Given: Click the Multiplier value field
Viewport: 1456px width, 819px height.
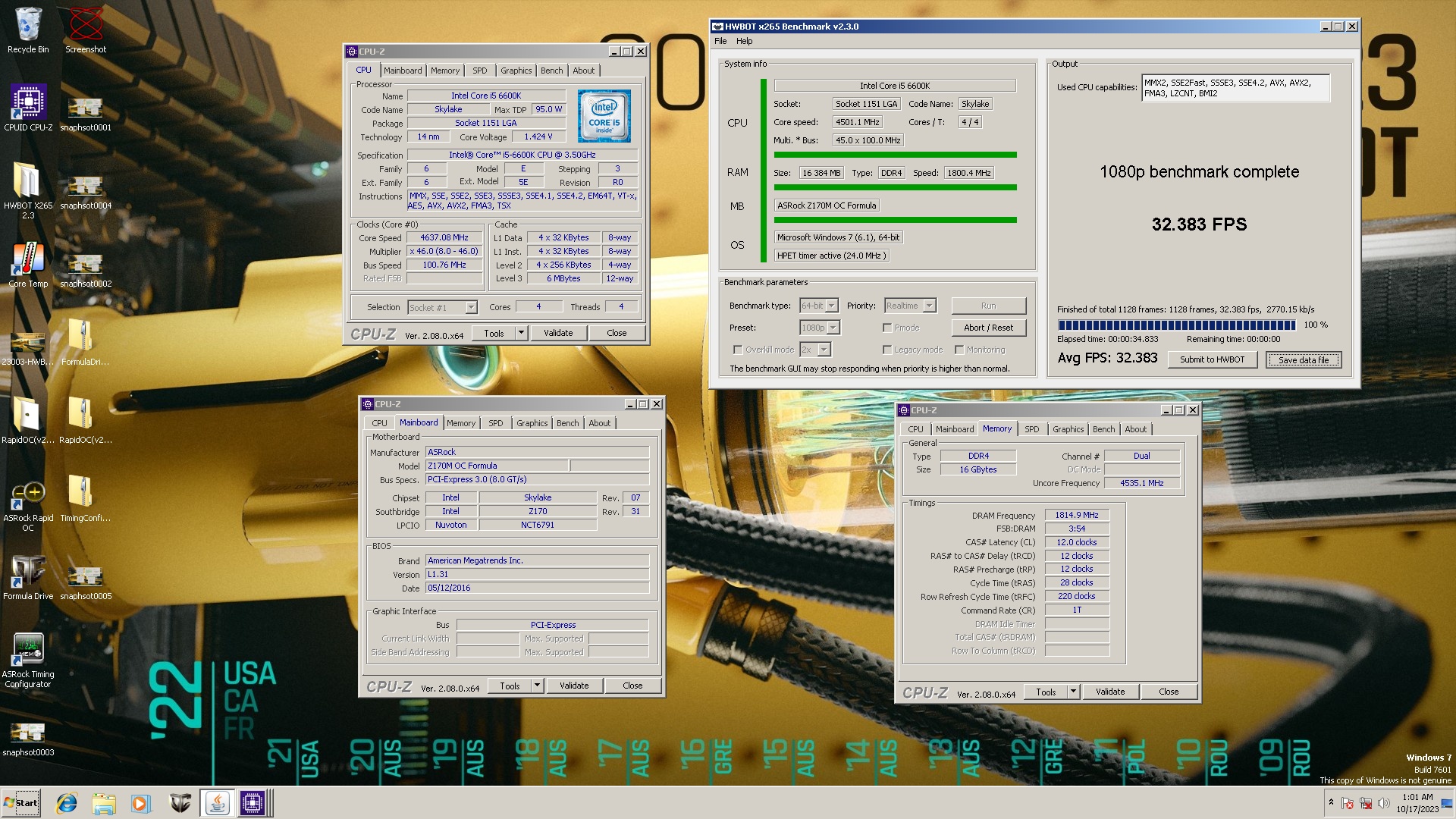Looking at the screenshot, I should (444, 251).
